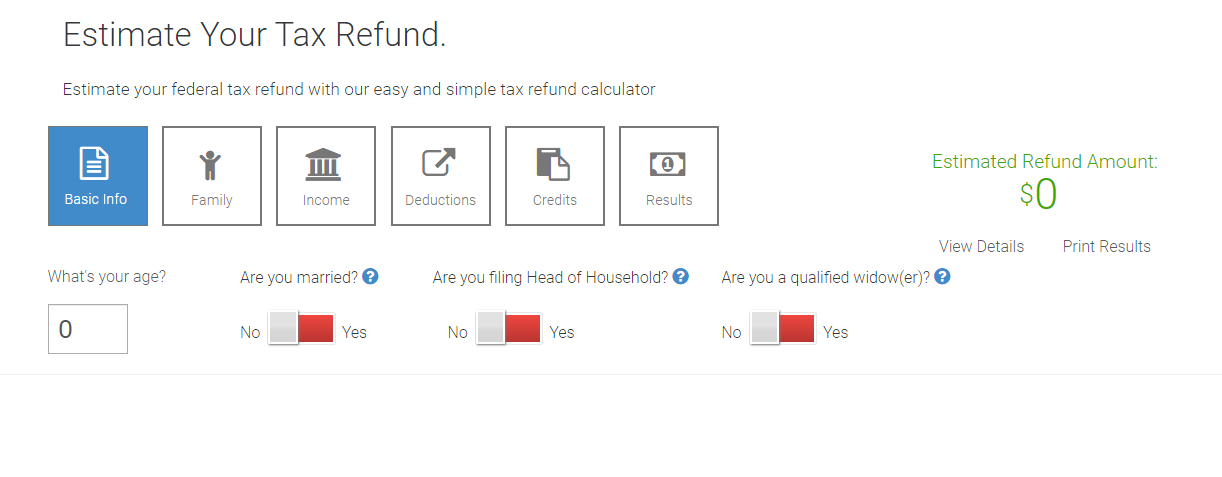Click the estimated refund $0 amount

1038,194
